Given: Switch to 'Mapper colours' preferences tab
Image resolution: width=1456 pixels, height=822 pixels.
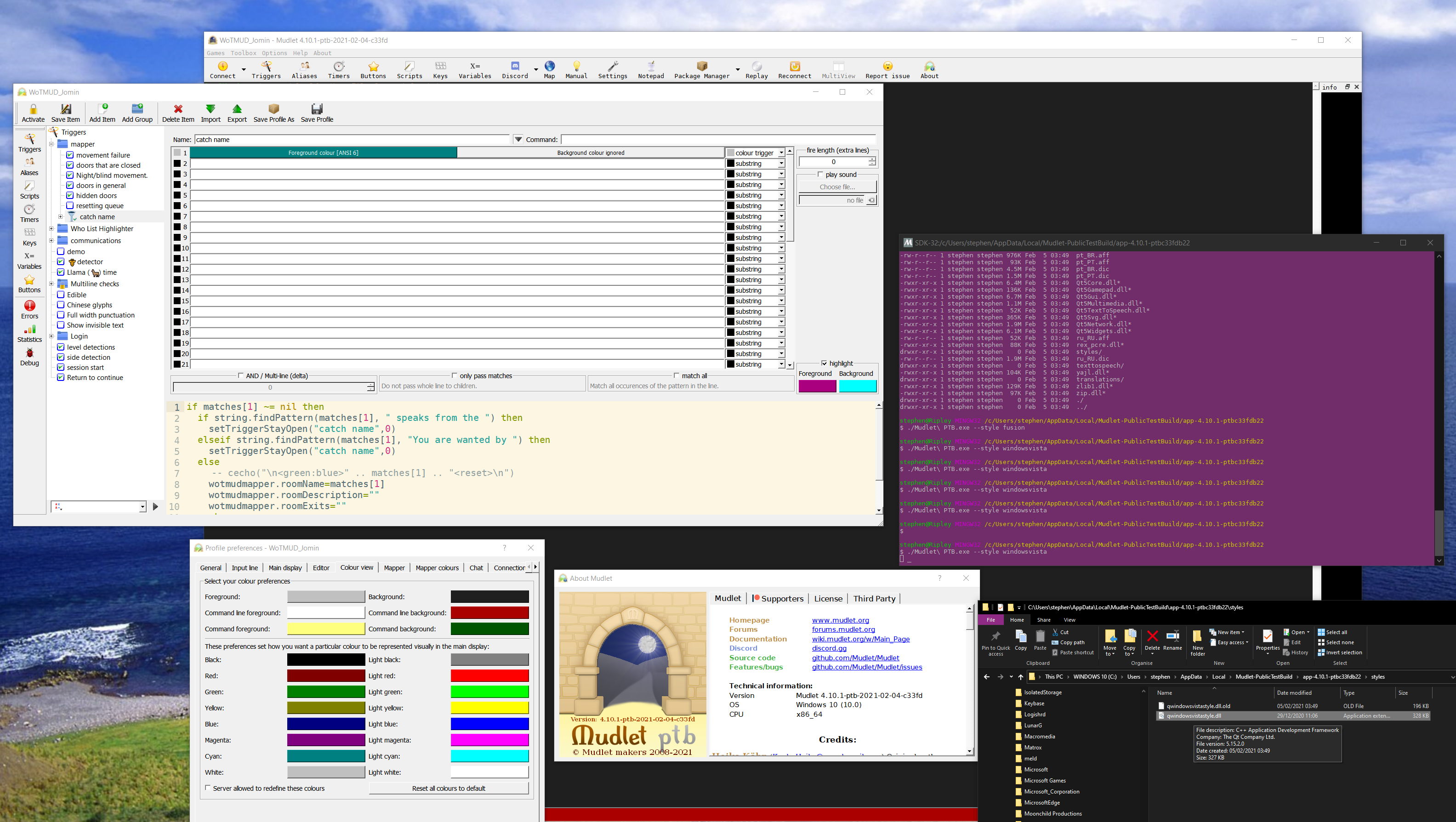Looking at the screenshot, I should pos(437,568).
